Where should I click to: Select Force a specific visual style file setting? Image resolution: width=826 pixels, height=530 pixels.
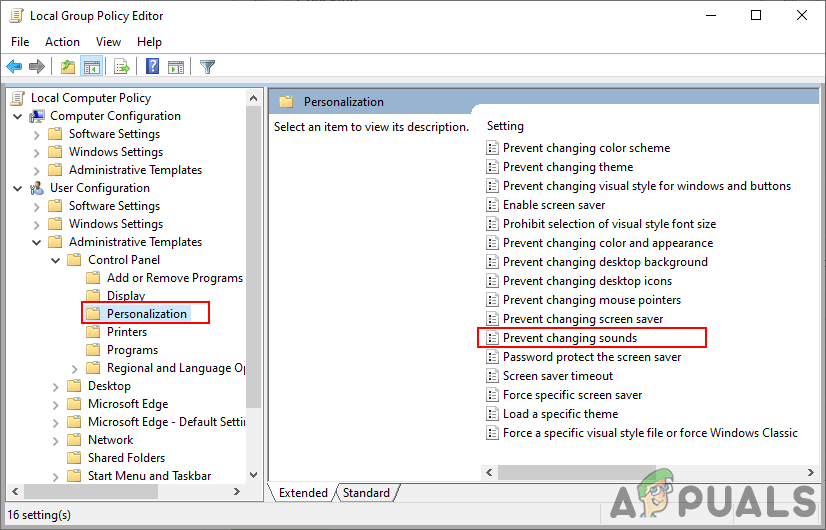tap(650, 433)
